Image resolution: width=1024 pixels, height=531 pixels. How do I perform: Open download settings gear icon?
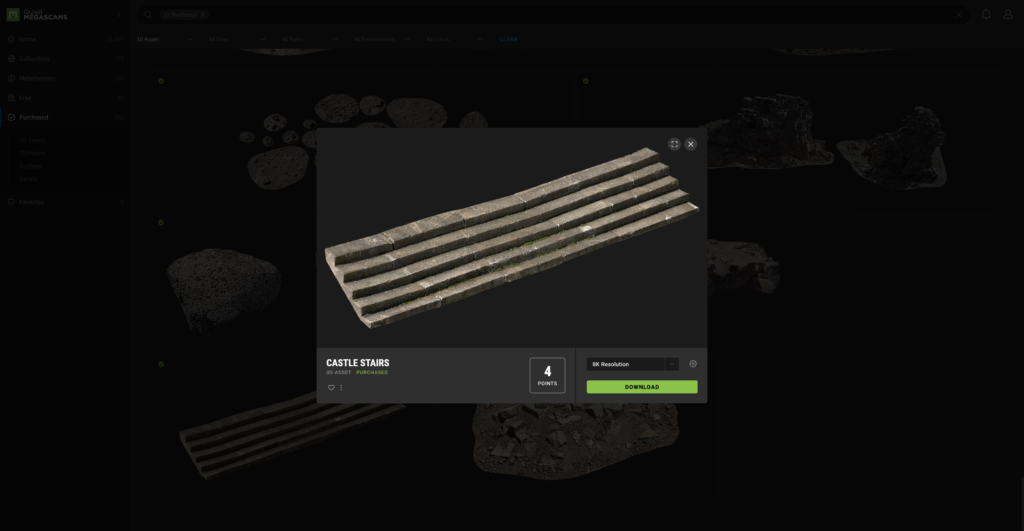[693, 364]
